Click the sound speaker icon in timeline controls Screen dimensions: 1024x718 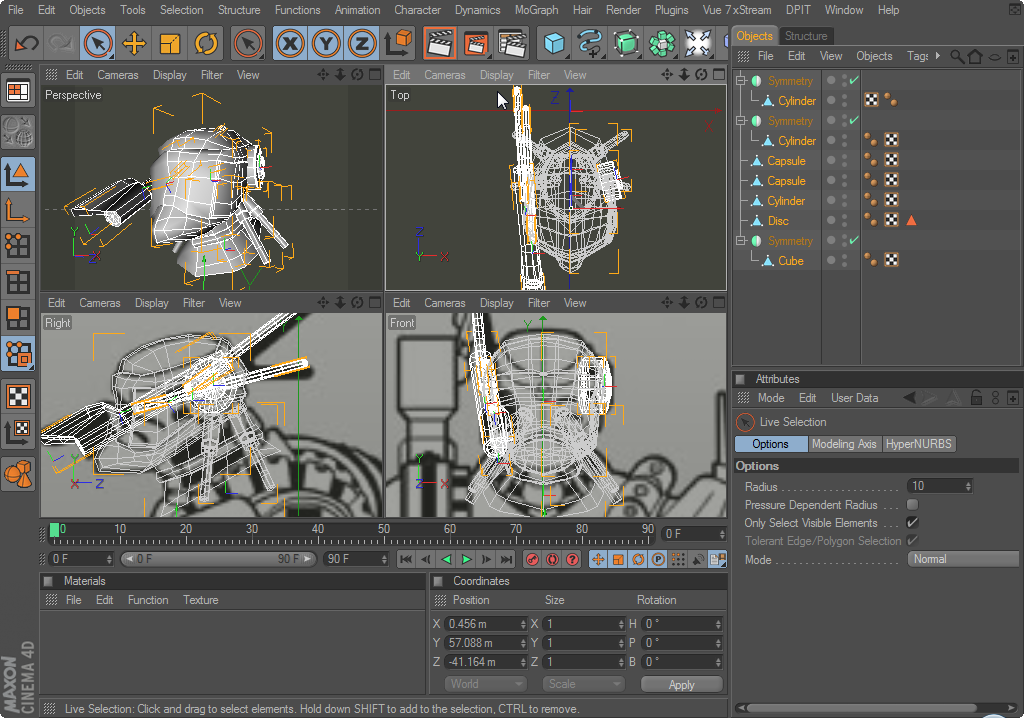698,559
